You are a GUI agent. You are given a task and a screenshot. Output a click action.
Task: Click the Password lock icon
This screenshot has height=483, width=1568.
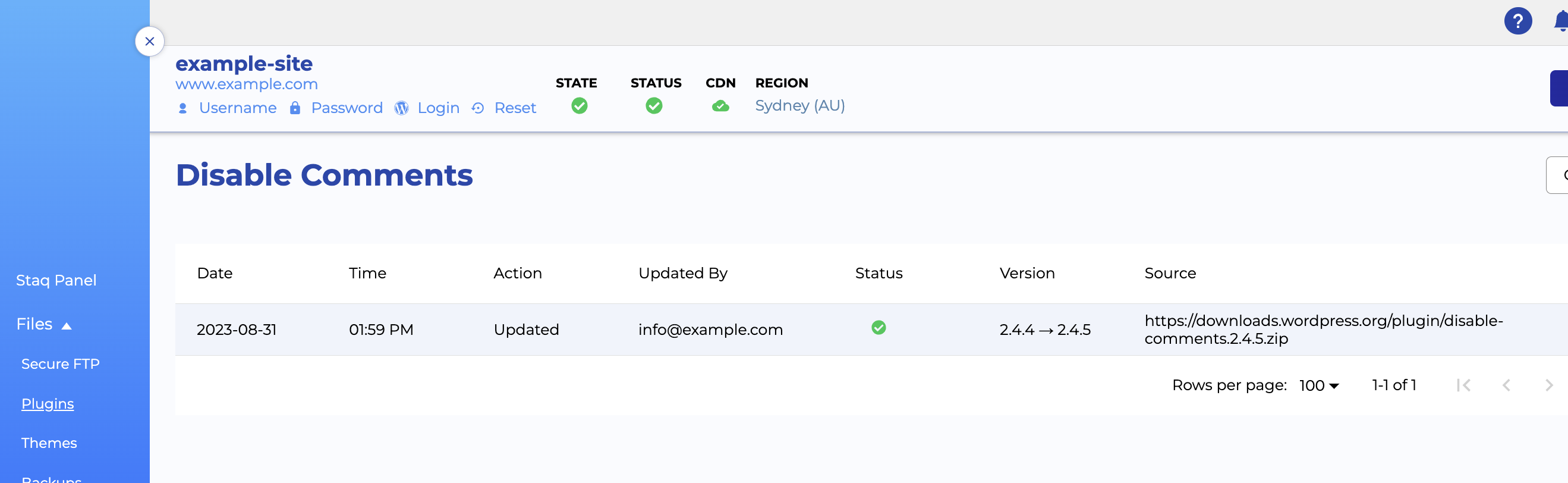tap(295, 108)
